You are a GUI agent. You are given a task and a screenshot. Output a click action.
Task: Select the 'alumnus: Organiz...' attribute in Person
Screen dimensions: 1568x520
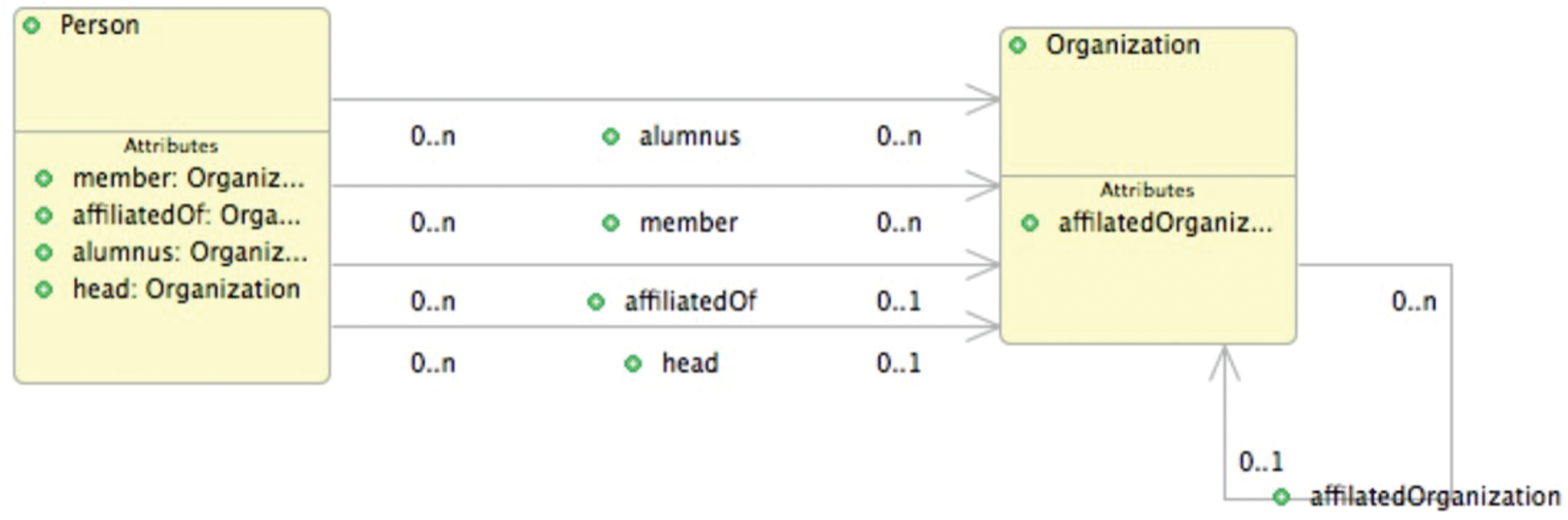189,253
